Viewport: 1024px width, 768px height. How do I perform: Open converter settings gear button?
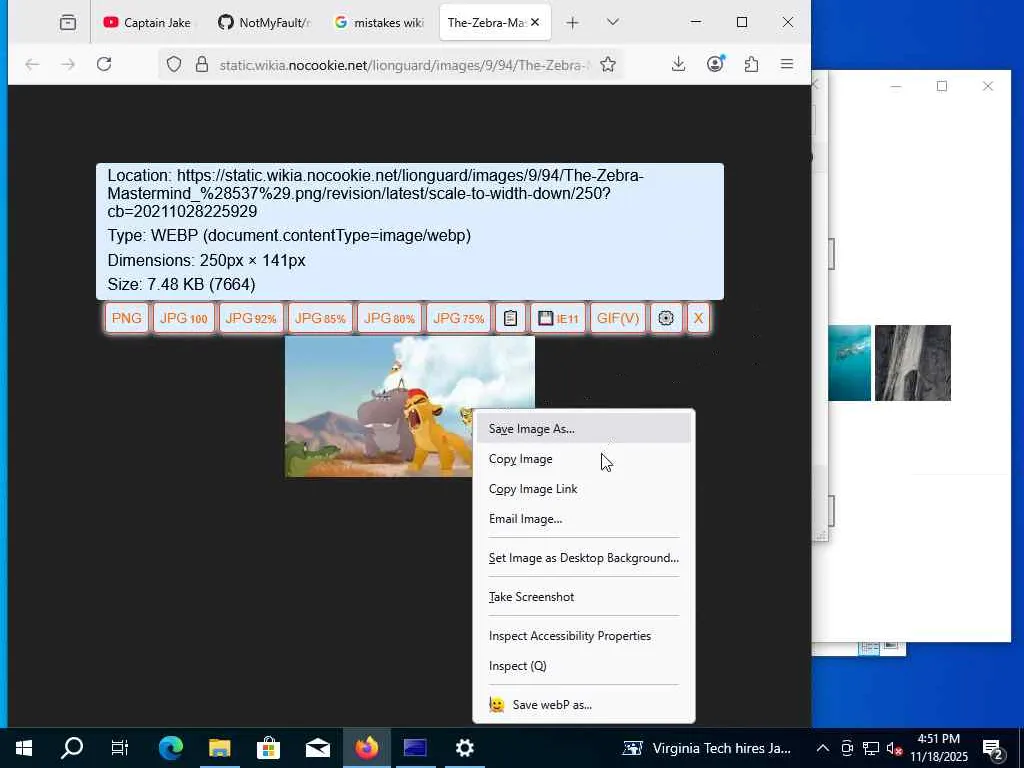[x=665, y=318]
